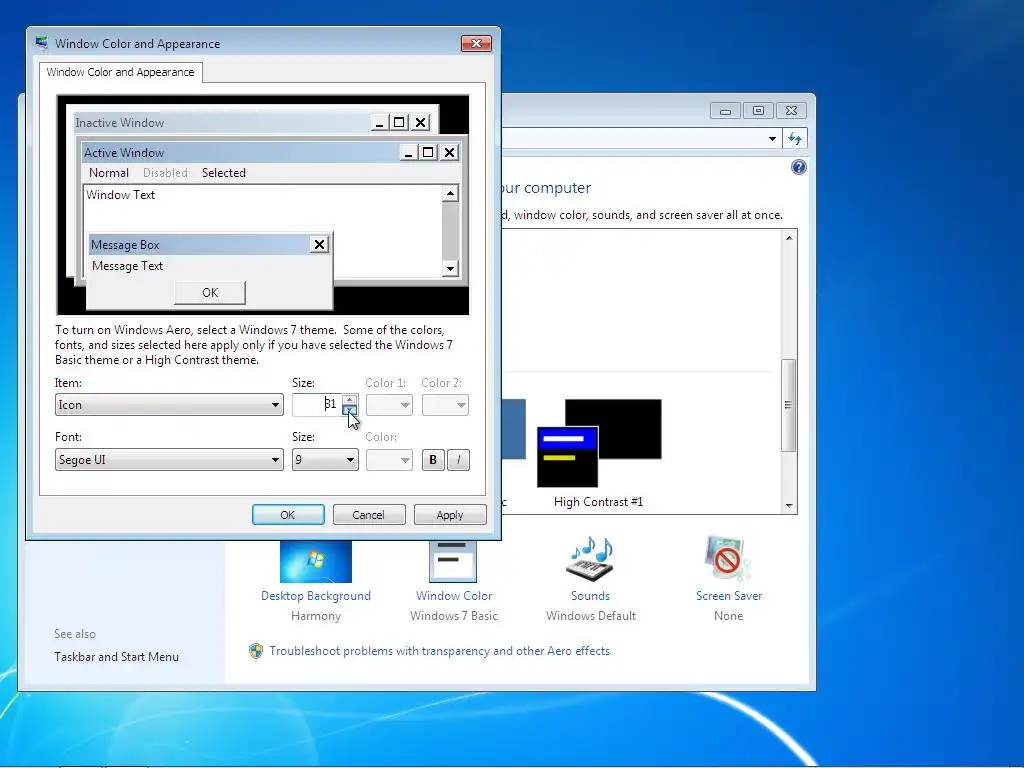Viewport: 1024px width, 768px height.
Task: Select the High Contrast #1 theme
Action: click(598, 454)
